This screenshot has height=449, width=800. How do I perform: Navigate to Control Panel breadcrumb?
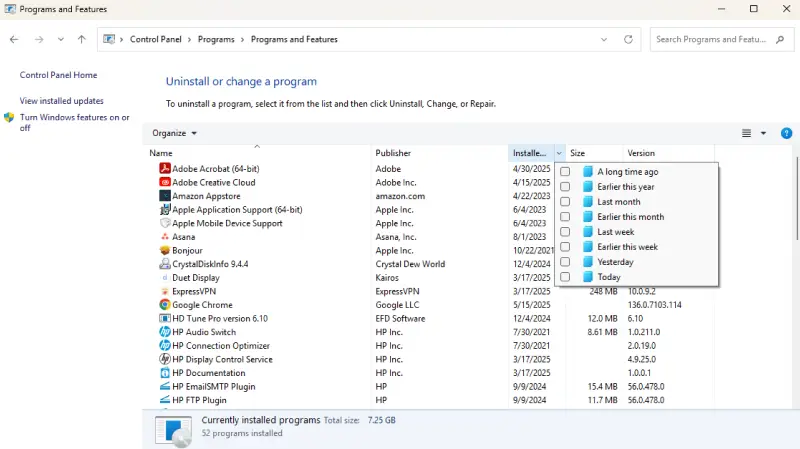[x=156, y=39]
